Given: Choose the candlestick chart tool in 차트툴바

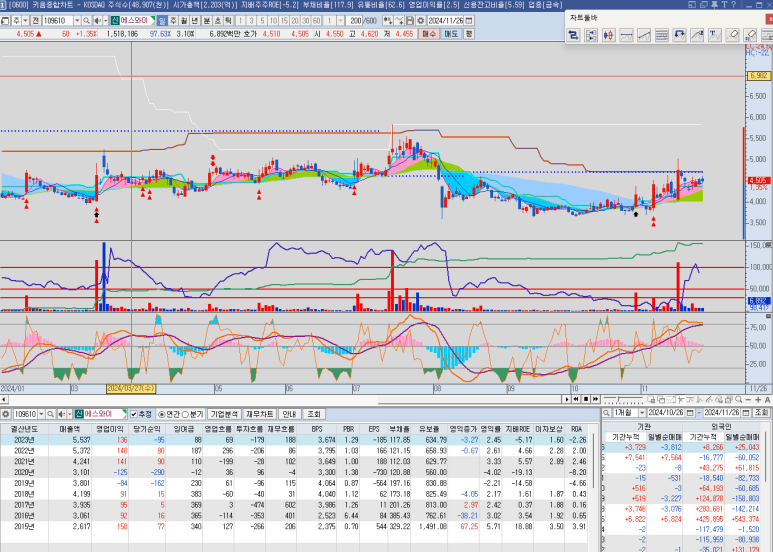Looking at the screenshot, I should [608, 35].
